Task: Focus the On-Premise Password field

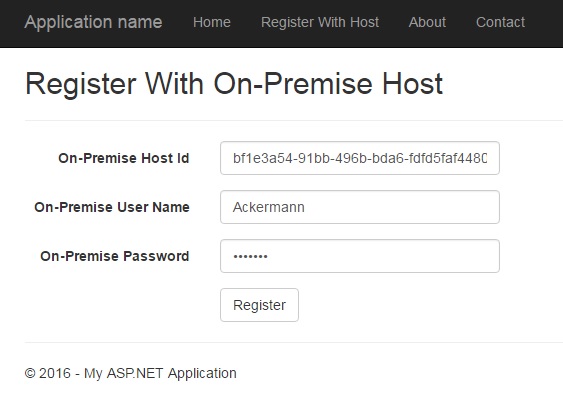Action: (x=360, y=256)
